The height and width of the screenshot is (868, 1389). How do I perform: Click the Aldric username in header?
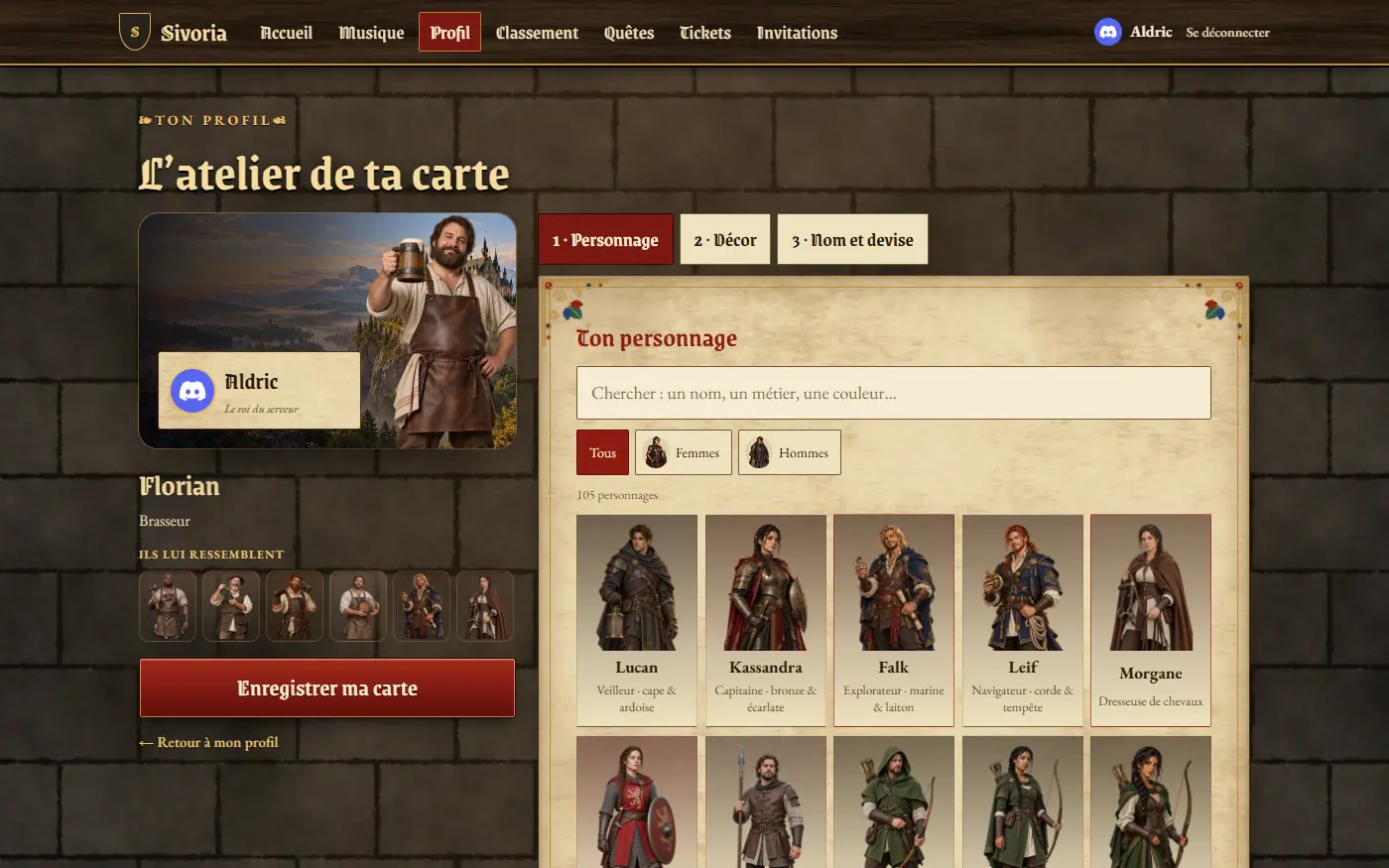coord(1151,32)
